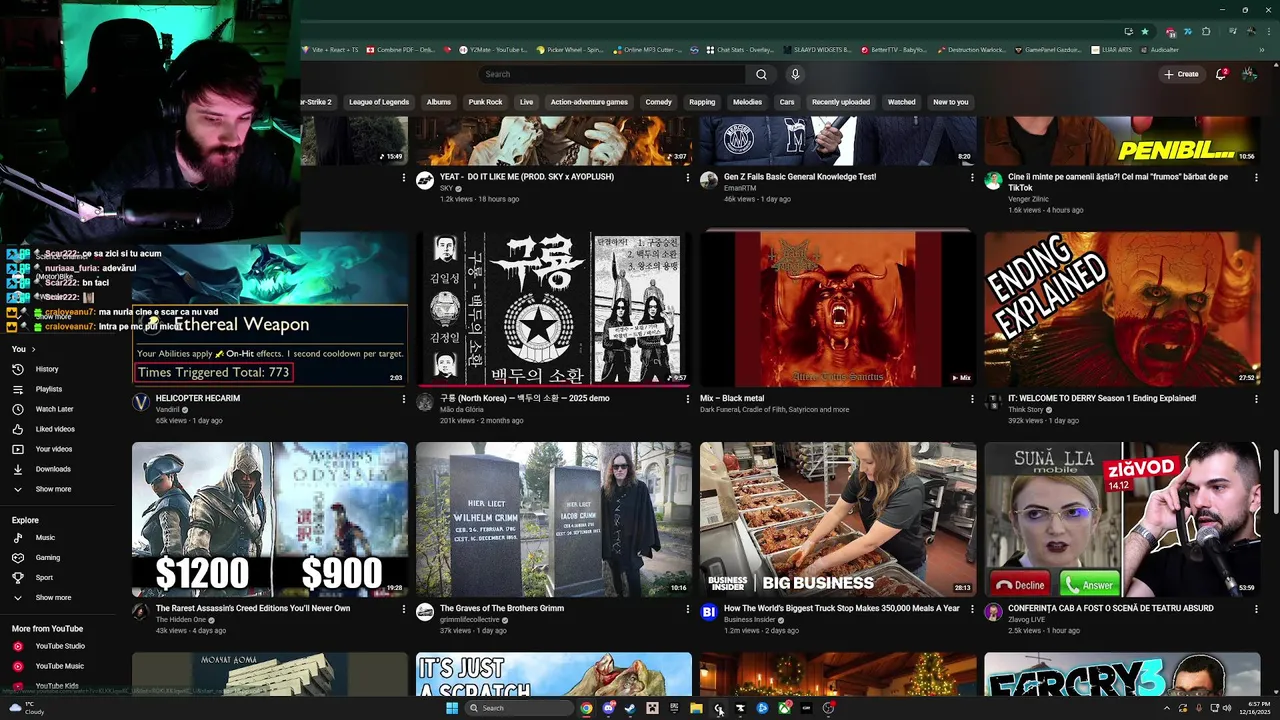Select Comedy filter chip
Screen dimensions: 1280x720
click(659, 102)
